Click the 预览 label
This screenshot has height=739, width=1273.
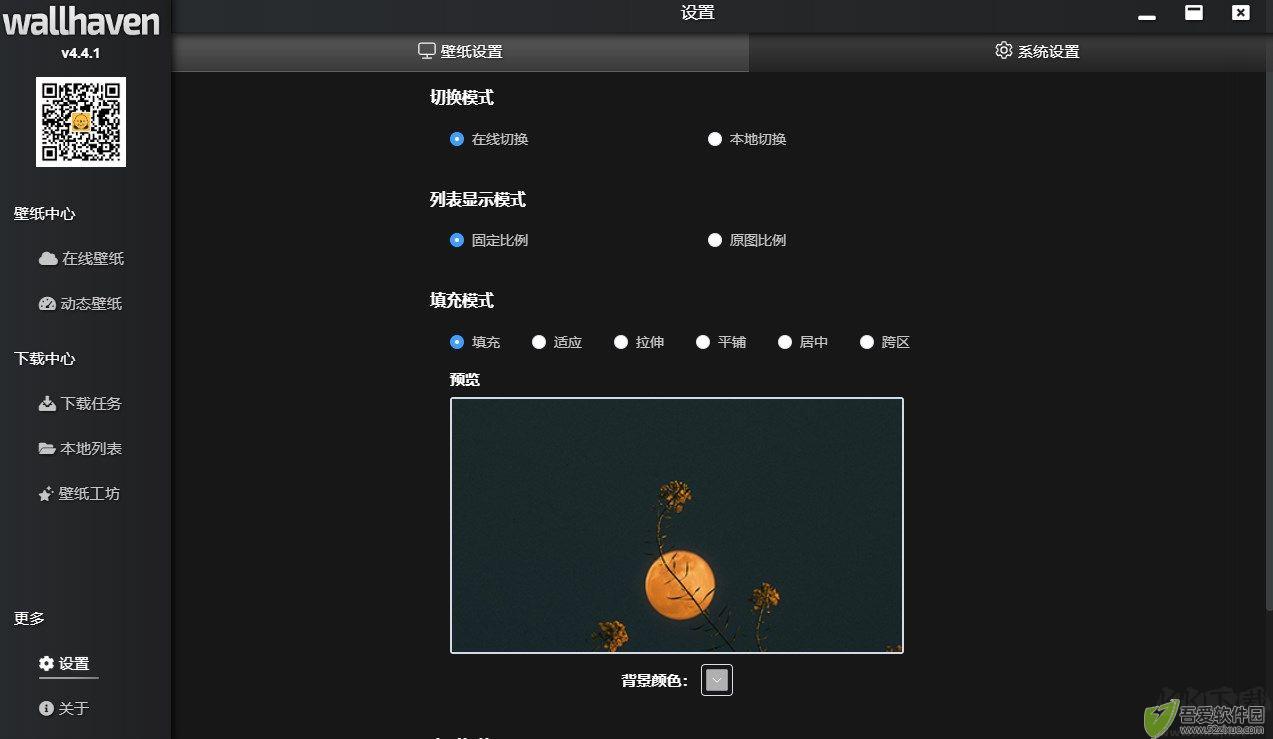click(x=465, y=380)
